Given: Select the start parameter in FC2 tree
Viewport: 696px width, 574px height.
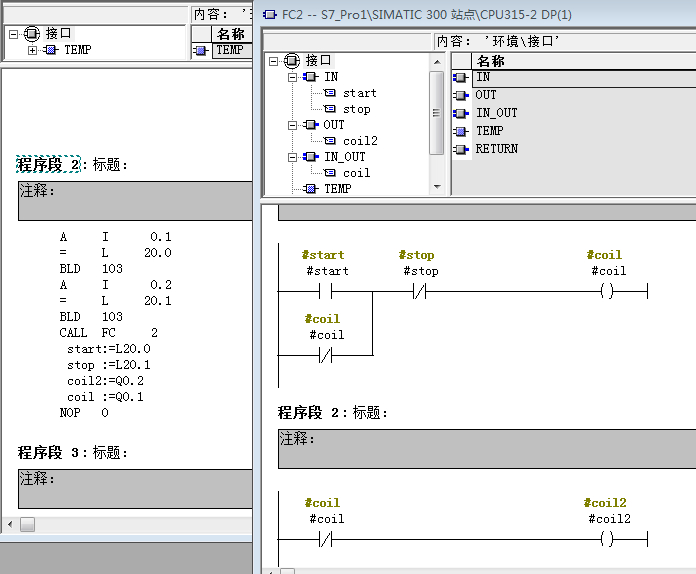Looking at the screenshot, I should (360, 93).
